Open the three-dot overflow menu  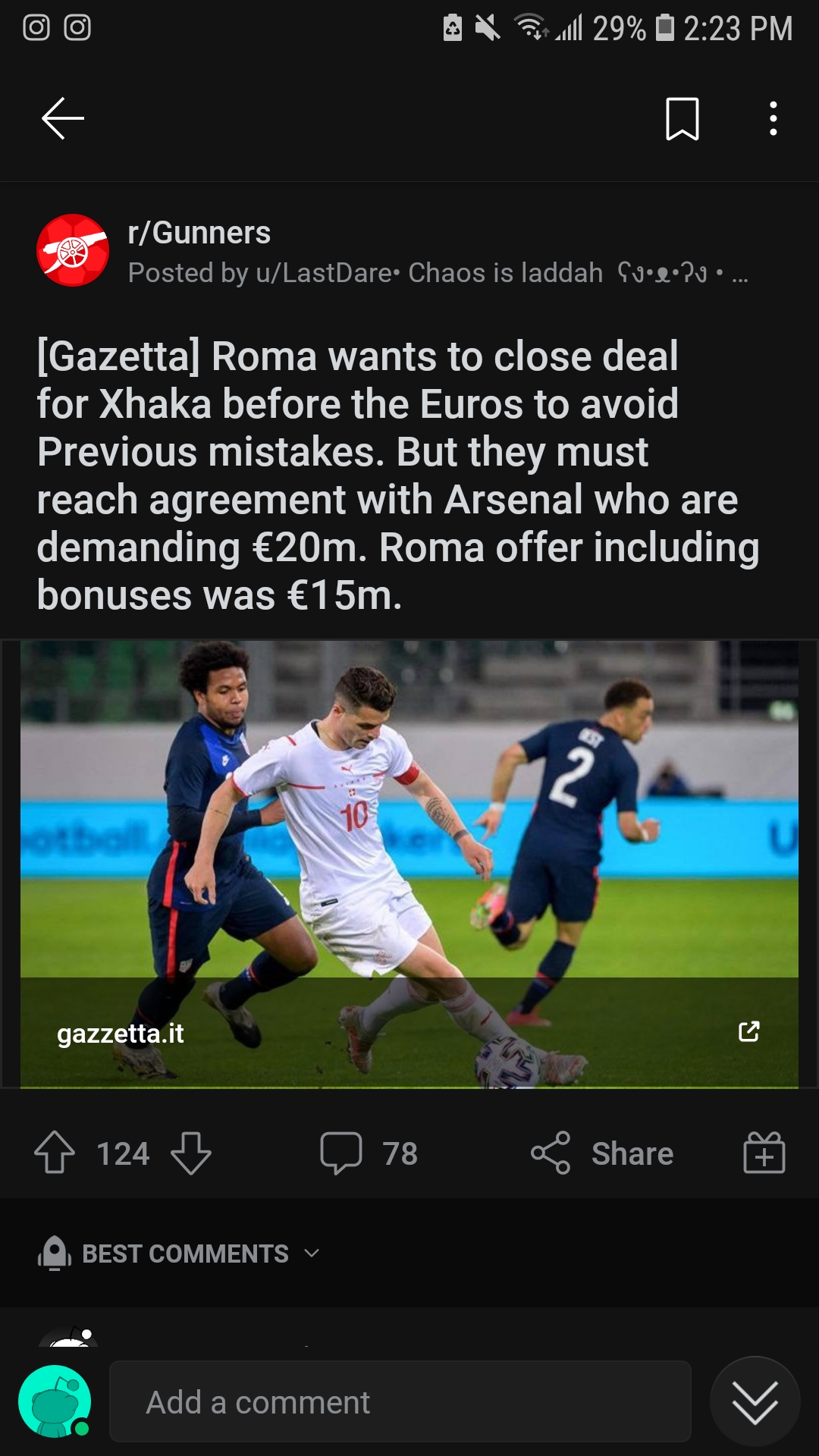click(x=773, y=118)
